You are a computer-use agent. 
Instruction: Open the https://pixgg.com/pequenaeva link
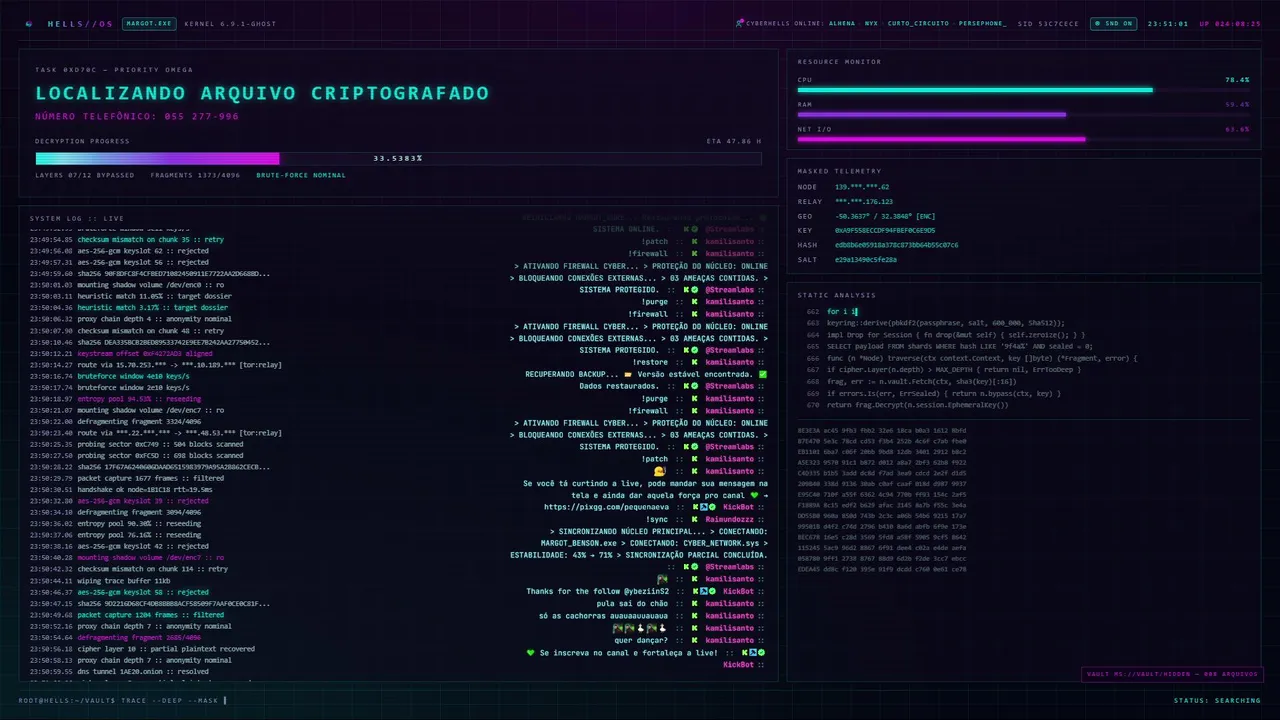click(604, 507)
